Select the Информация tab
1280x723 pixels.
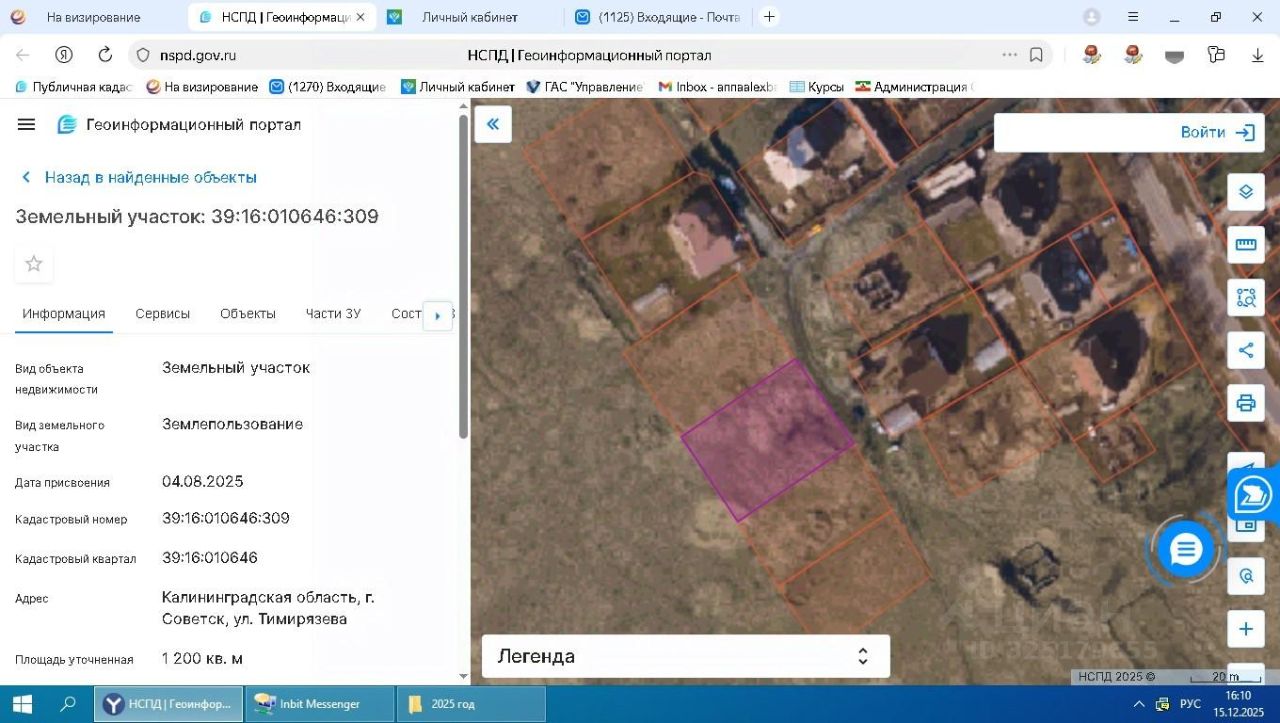pyautogui.click(x=64, y=313)
